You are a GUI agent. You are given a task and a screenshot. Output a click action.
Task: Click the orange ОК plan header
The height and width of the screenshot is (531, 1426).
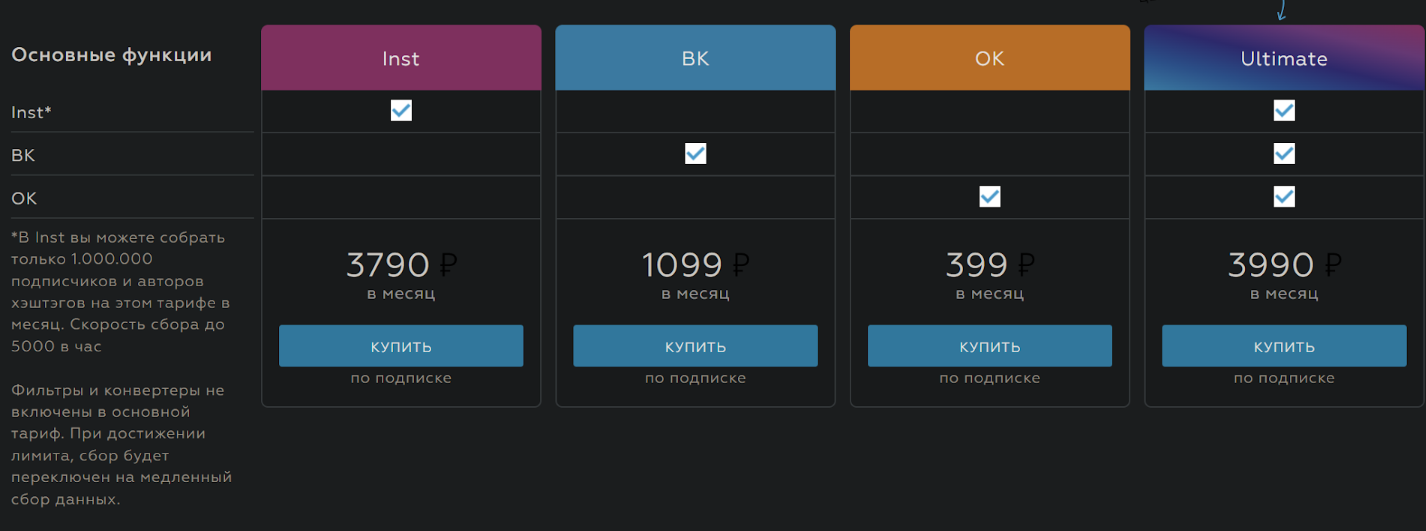coord(989,58)
